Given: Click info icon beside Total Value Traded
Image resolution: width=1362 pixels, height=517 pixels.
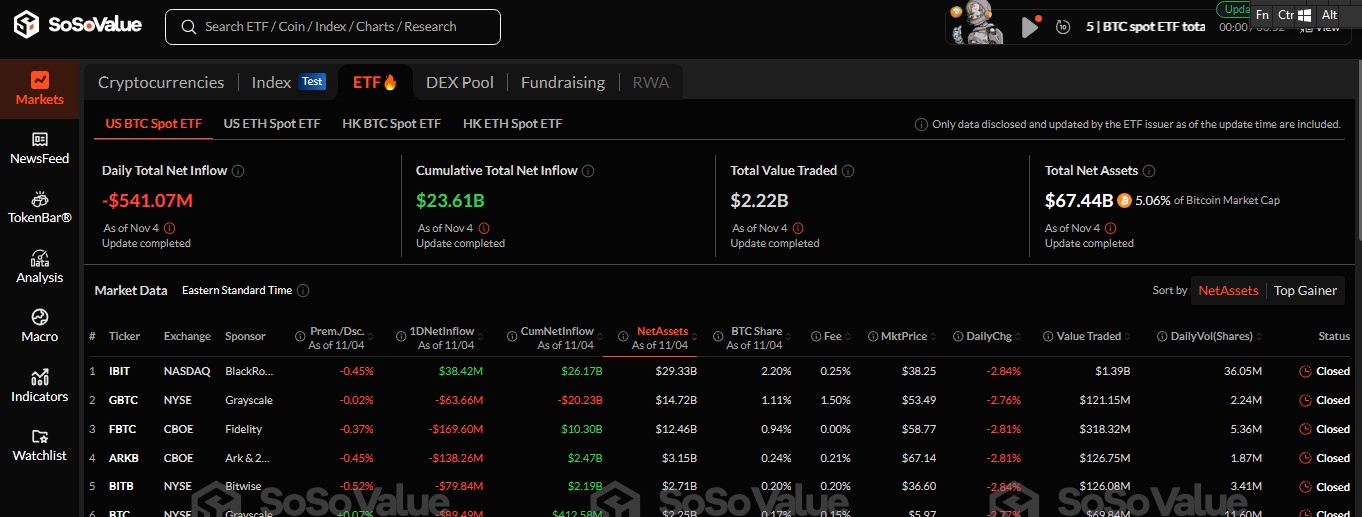Looking at the screenshot, I should click(x=848, y=171).
